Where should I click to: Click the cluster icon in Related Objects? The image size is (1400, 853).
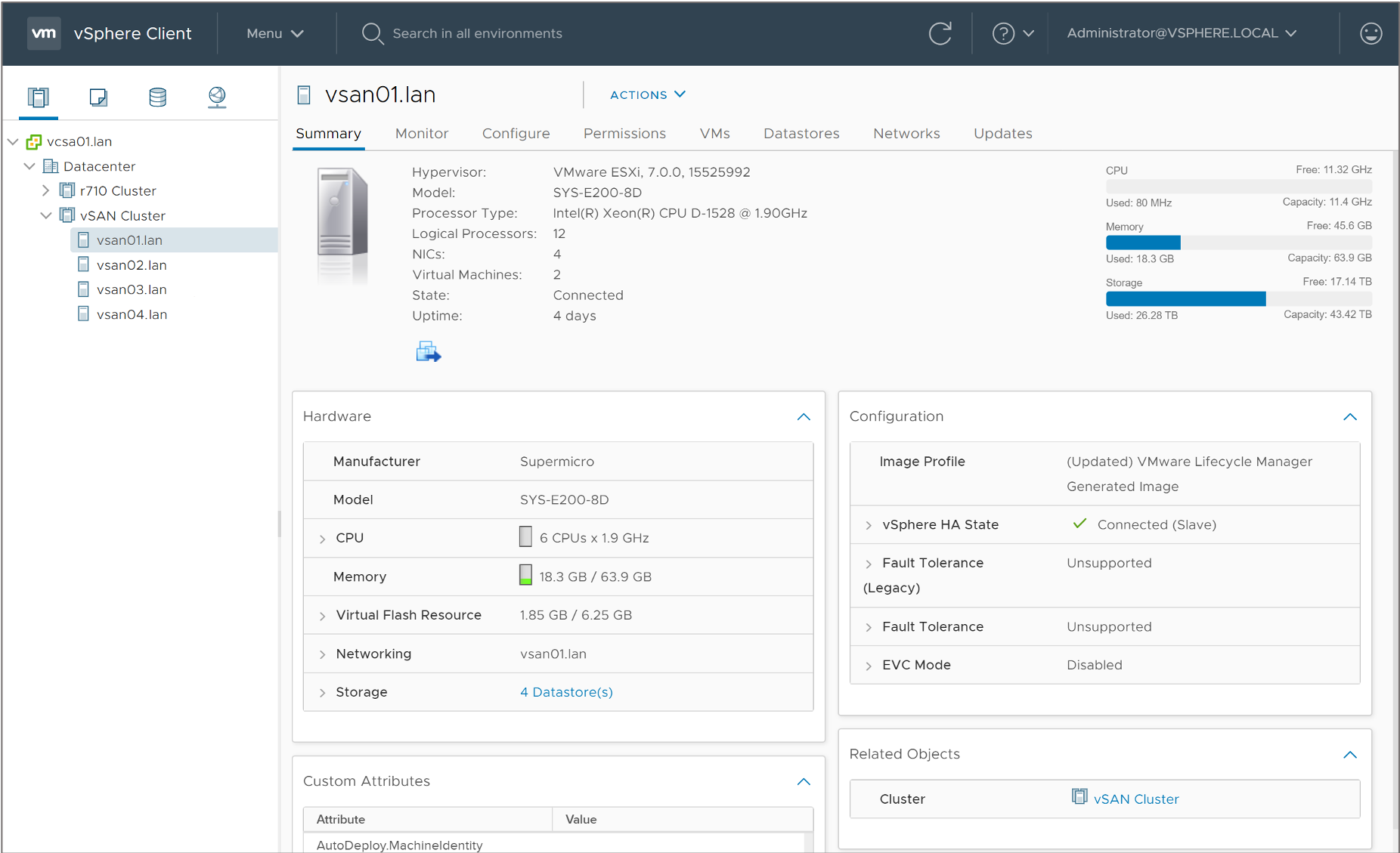(1079, 797)
